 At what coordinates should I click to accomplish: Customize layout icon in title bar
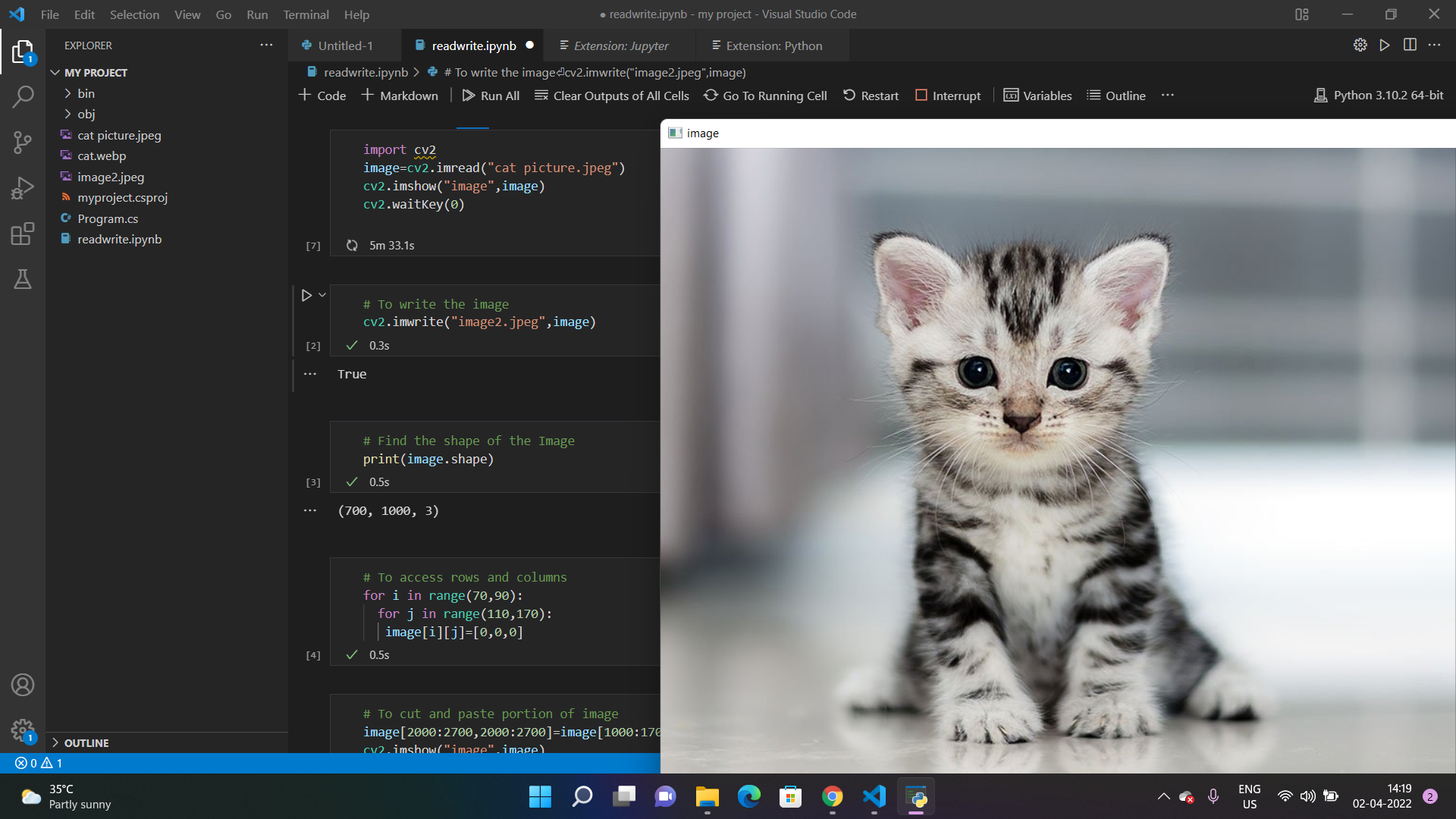[x=1302, y=14]
